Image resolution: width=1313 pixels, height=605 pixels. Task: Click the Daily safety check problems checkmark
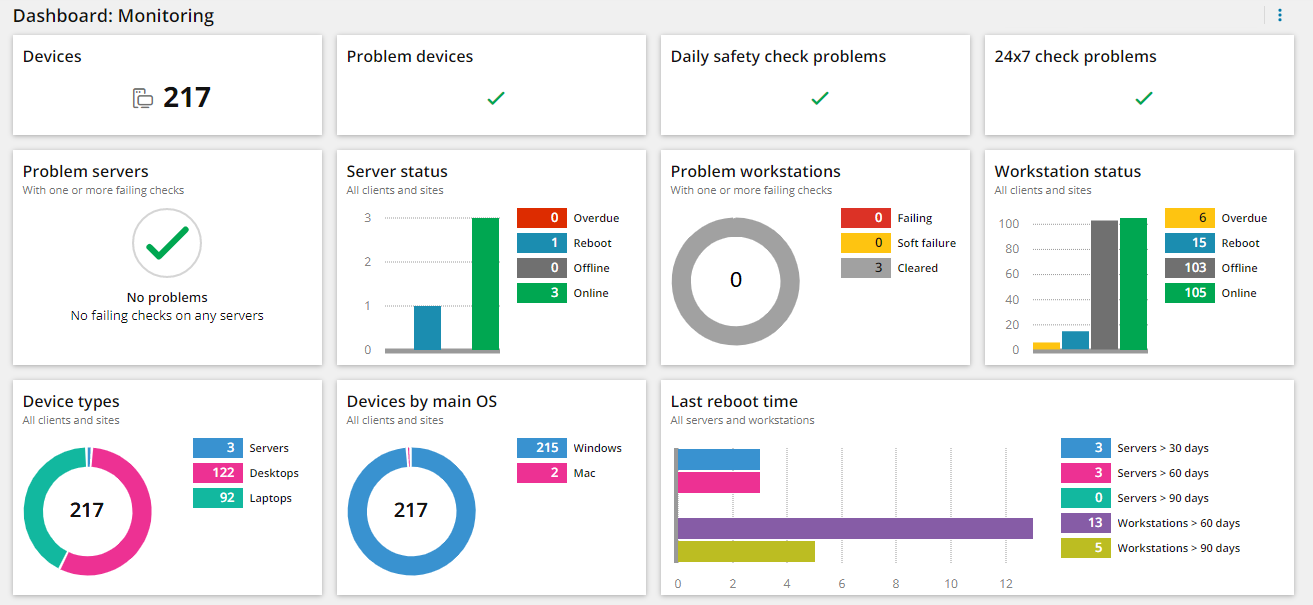tap(819, 98)
